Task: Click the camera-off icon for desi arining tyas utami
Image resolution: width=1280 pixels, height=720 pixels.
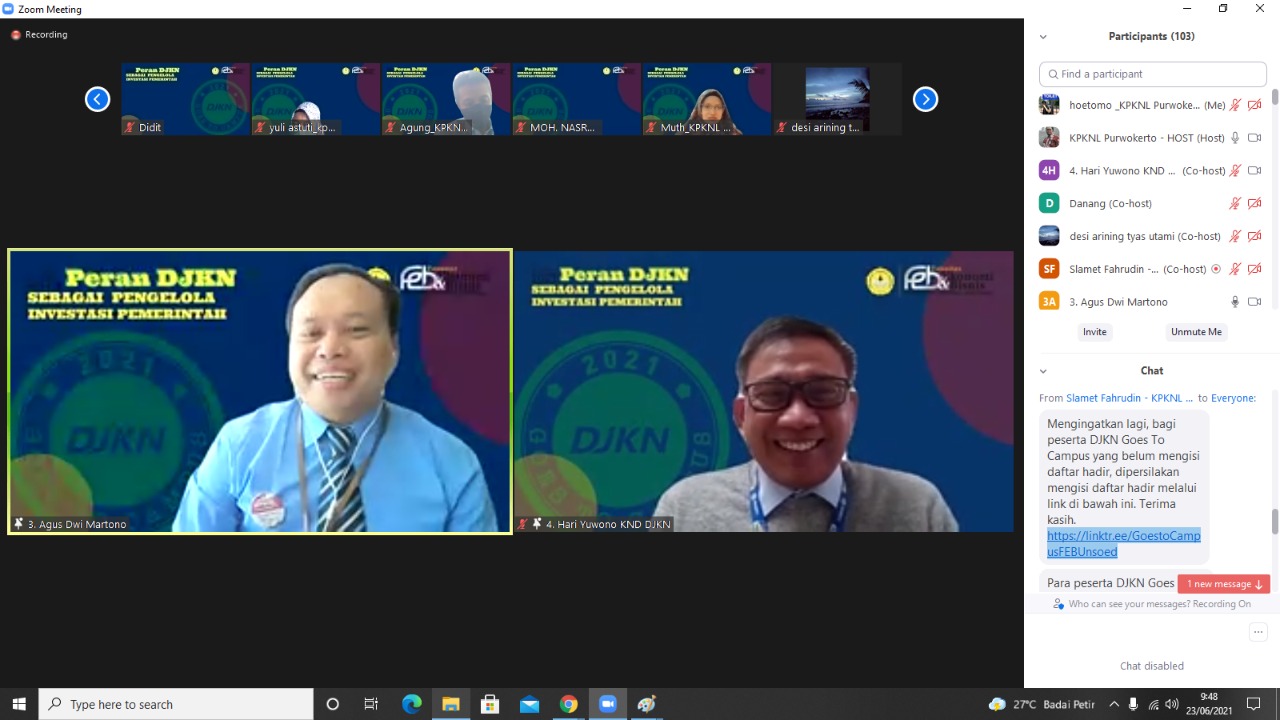Action: pyautogui.click(x=1254, y=236)
